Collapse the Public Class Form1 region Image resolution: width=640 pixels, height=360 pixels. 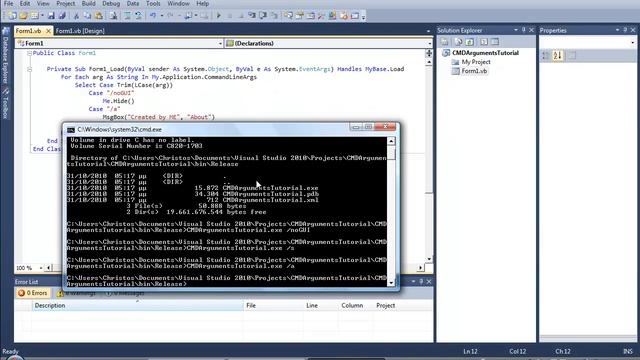coord(29,53)
